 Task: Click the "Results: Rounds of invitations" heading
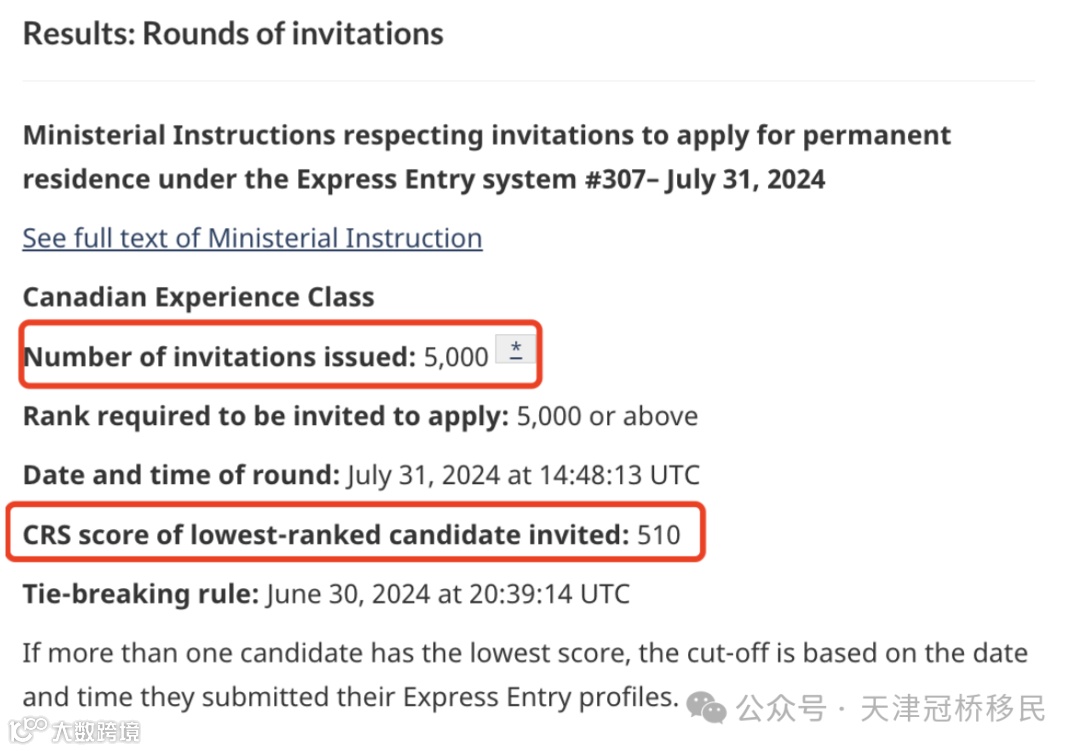click(233, 33)
